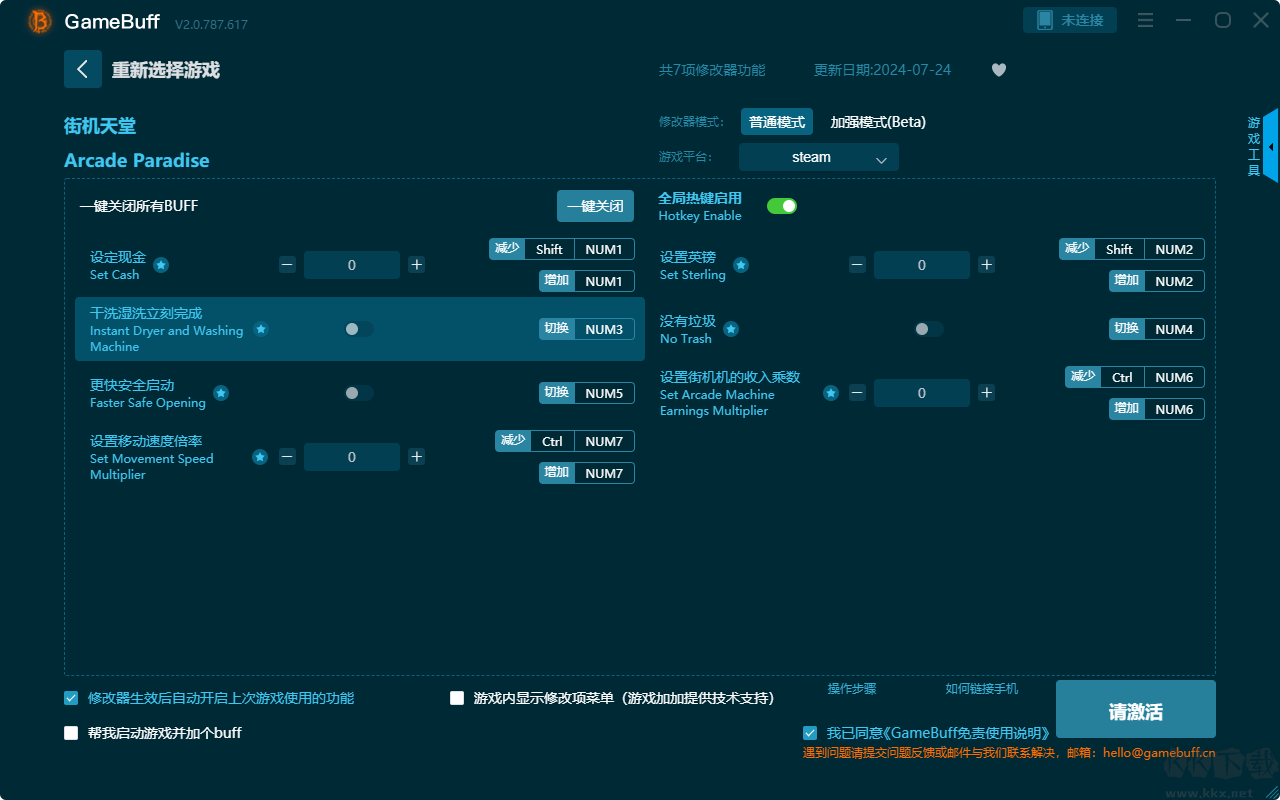Click the 增加 NUM2 hotkey button
The image size is (1280, 800).
1157,281
